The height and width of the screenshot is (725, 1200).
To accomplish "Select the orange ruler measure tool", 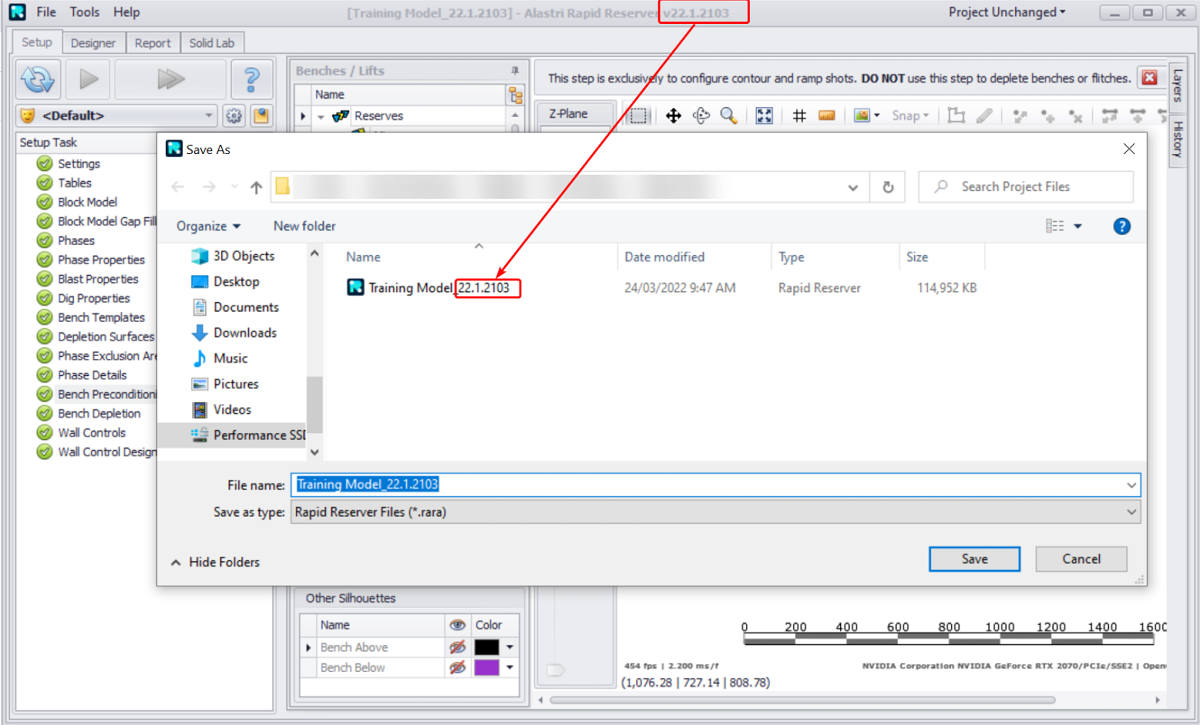I will (x=826, y=115).
